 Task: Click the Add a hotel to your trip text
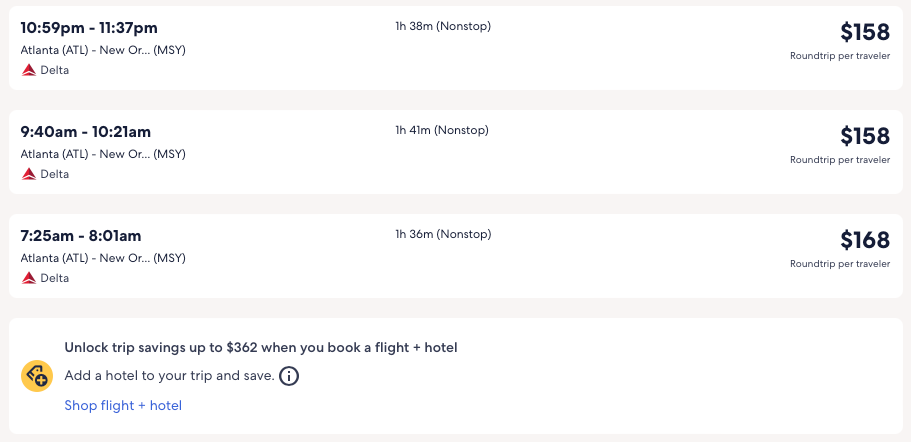click(169, 376)
